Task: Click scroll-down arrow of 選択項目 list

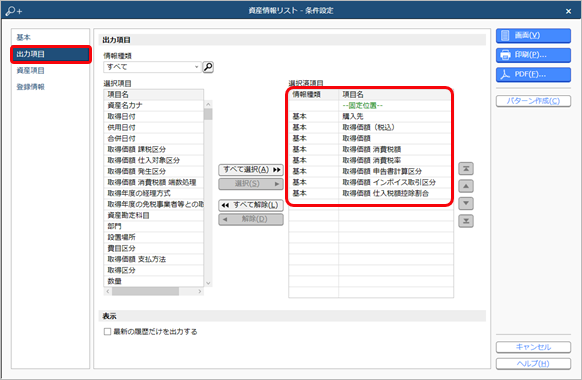Action: pos(208,283)
